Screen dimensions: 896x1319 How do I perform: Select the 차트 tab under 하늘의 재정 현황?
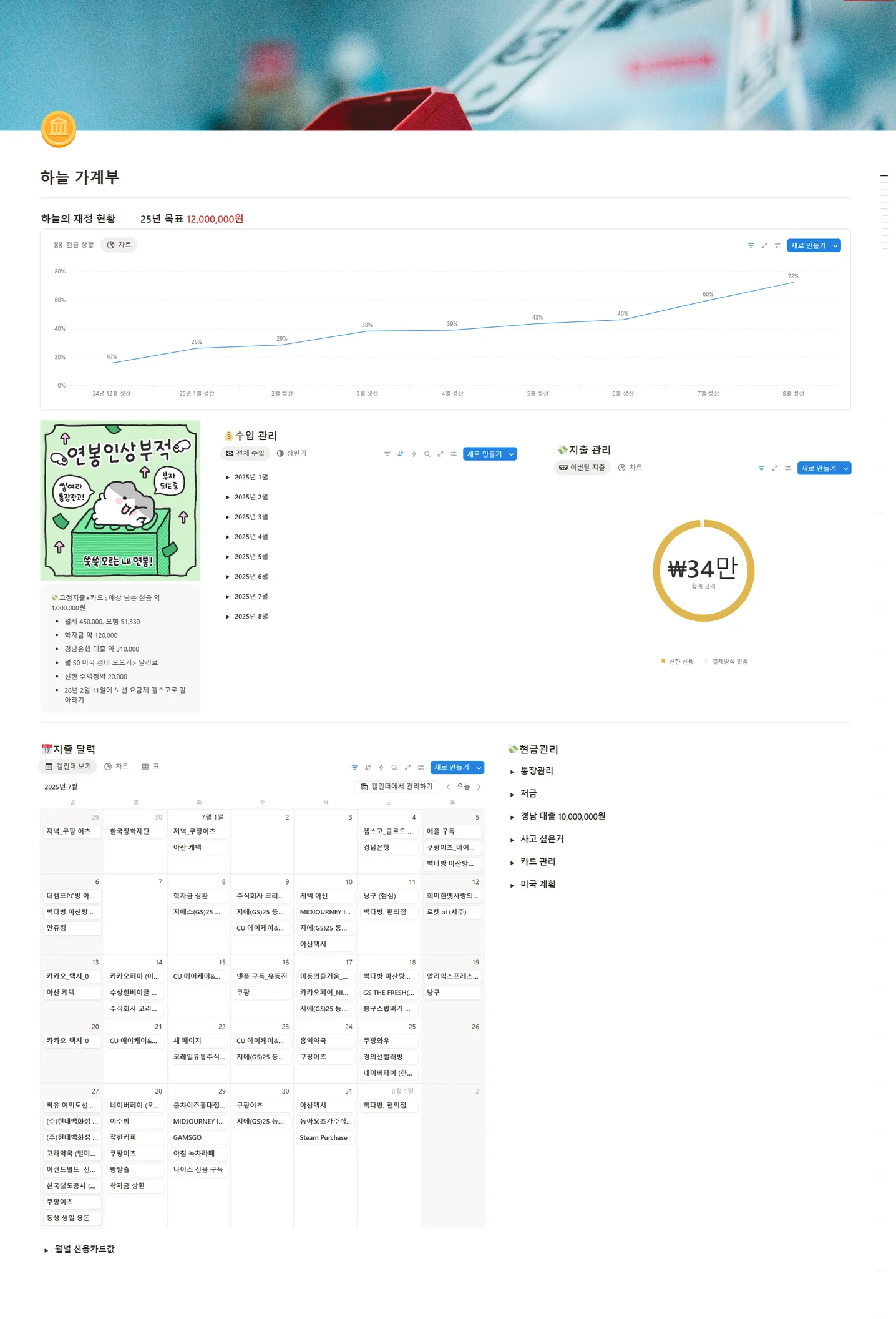pyautogui.click(x=119, y=245)
